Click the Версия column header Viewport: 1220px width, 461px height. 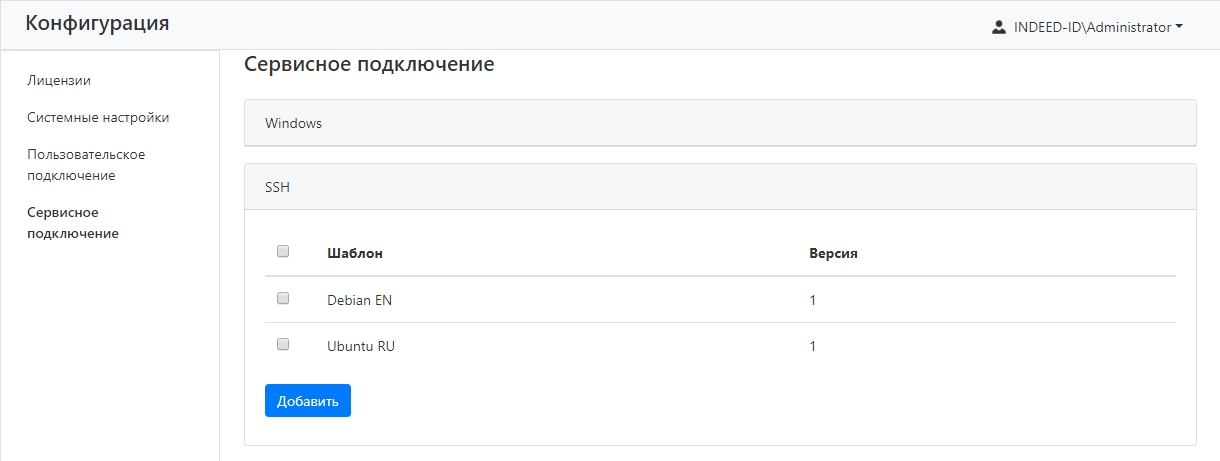click(833, 253)
